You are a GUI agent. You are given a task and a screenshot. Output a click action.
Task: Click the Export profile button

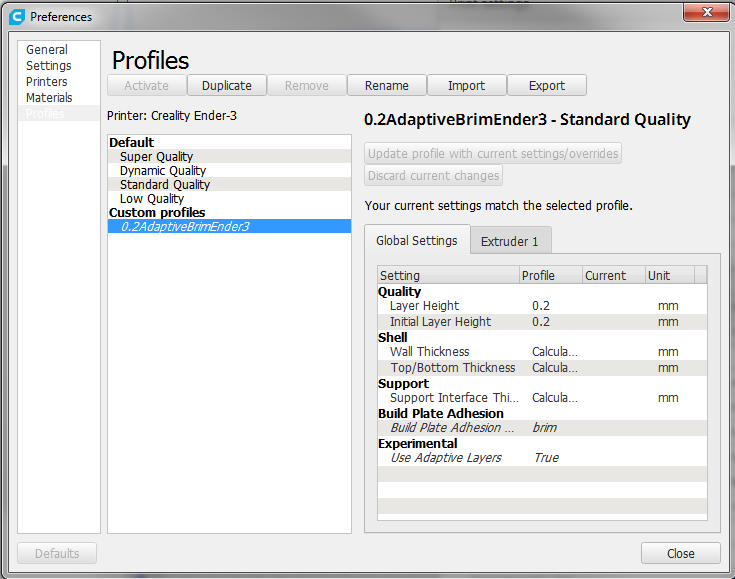(546, 86)
